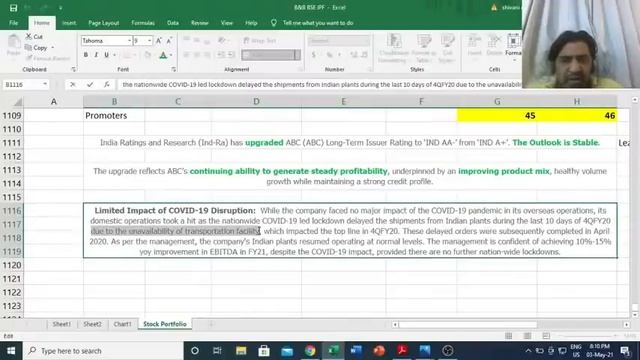Select row 1121 header
This screenshot has height=360, width=640.
12,279
